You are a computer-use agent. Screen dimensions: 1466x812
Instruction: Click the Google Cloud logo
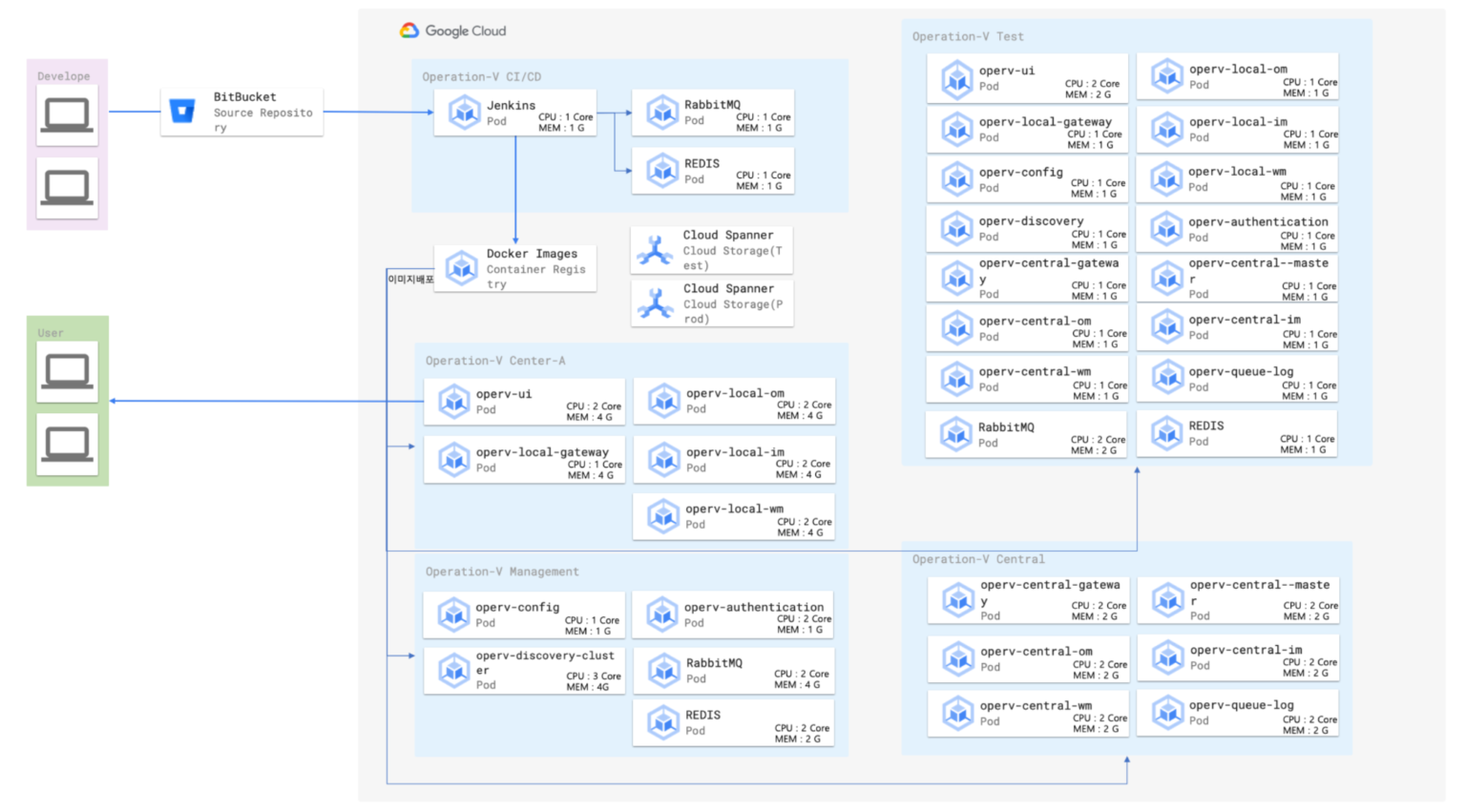coord(453,31)
